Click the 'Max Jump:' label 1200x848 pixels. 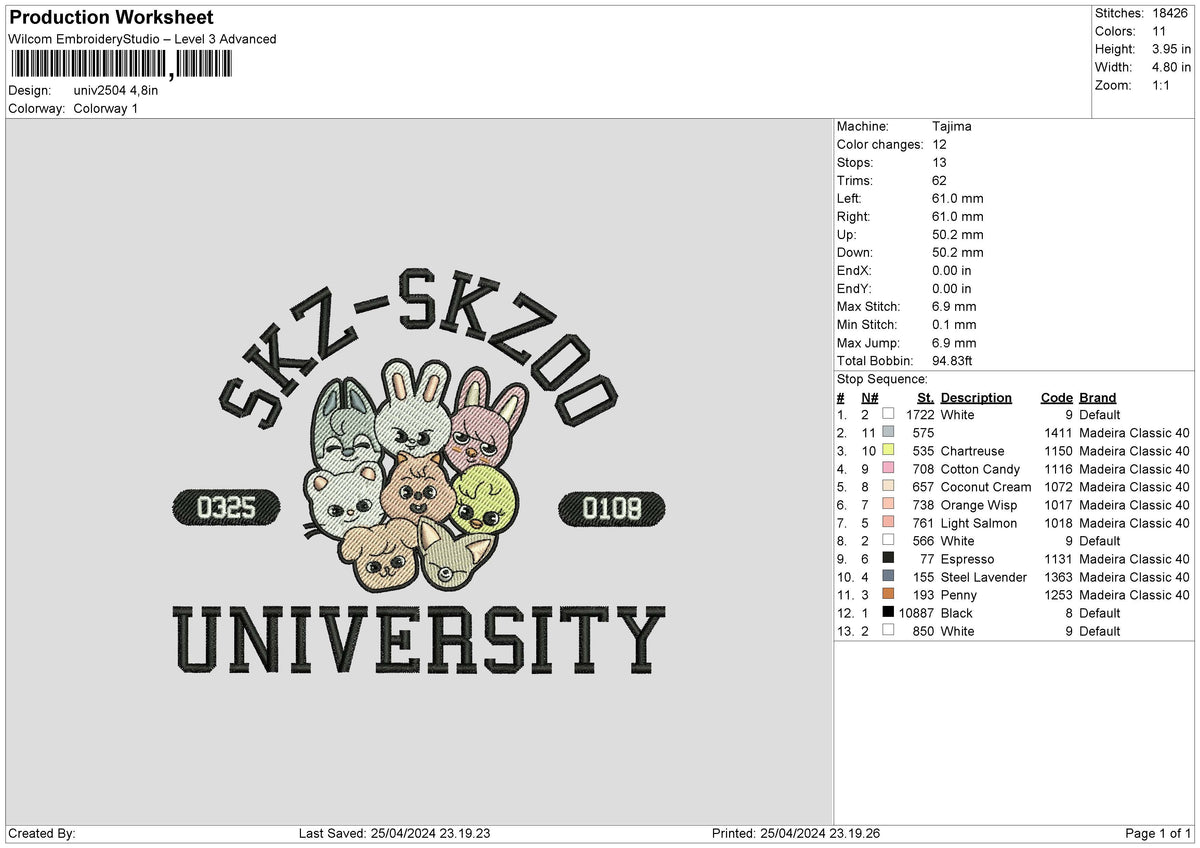coord(866,342)
